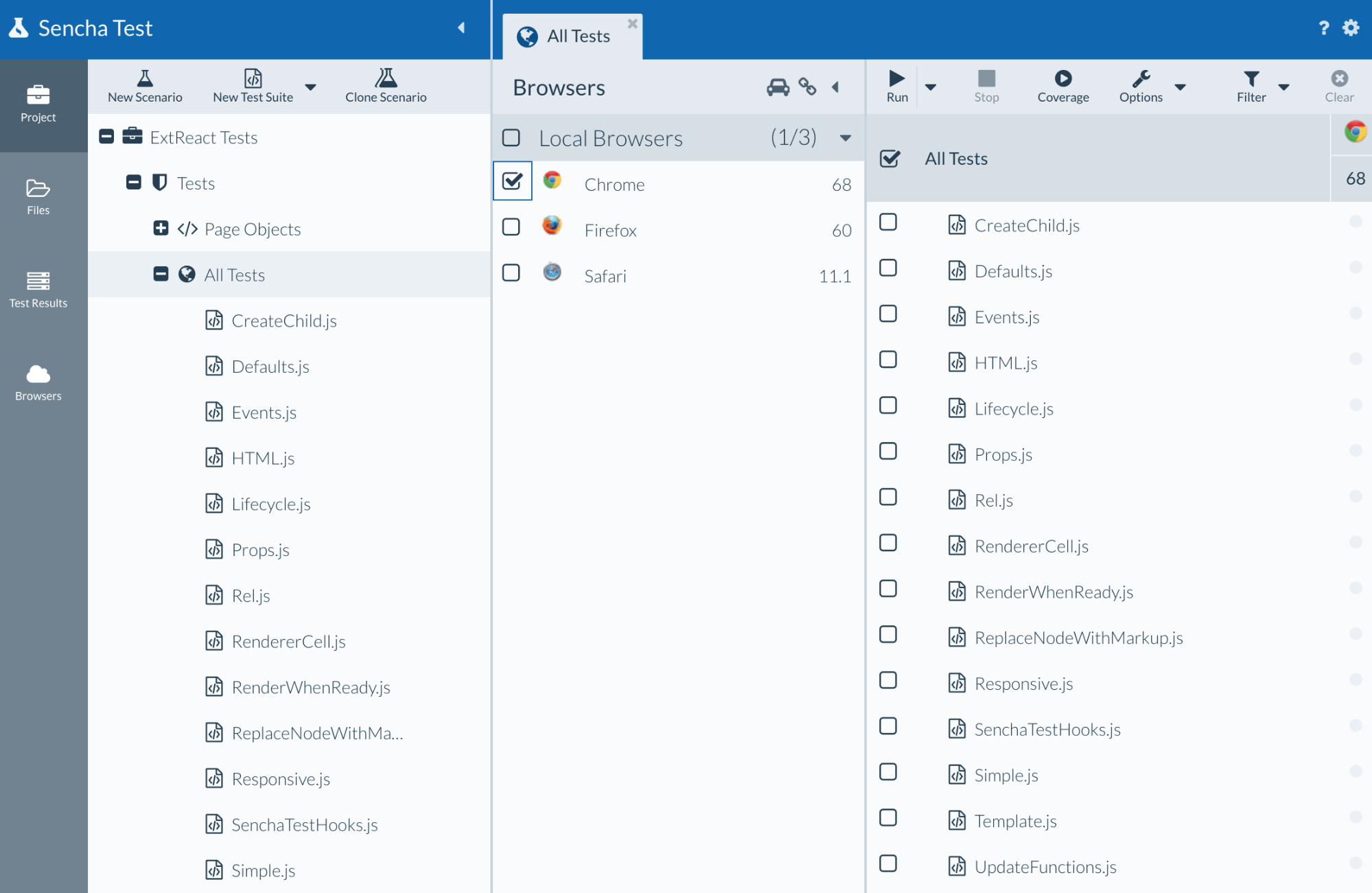
Task: Click the ExtReact Tests briefcase icon
Action: tap(132, 136)
